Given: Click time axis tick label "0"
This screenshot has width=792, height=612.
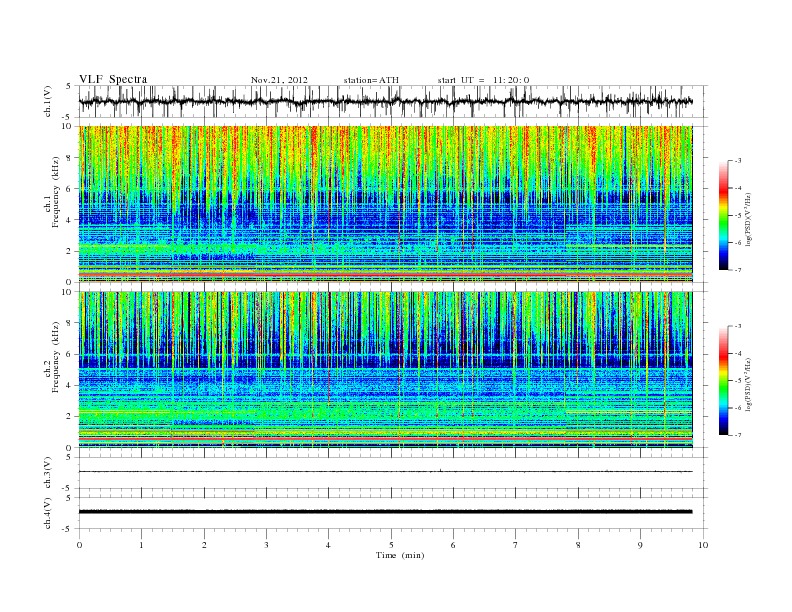Looking at the screenshot, I should (79, 545).
